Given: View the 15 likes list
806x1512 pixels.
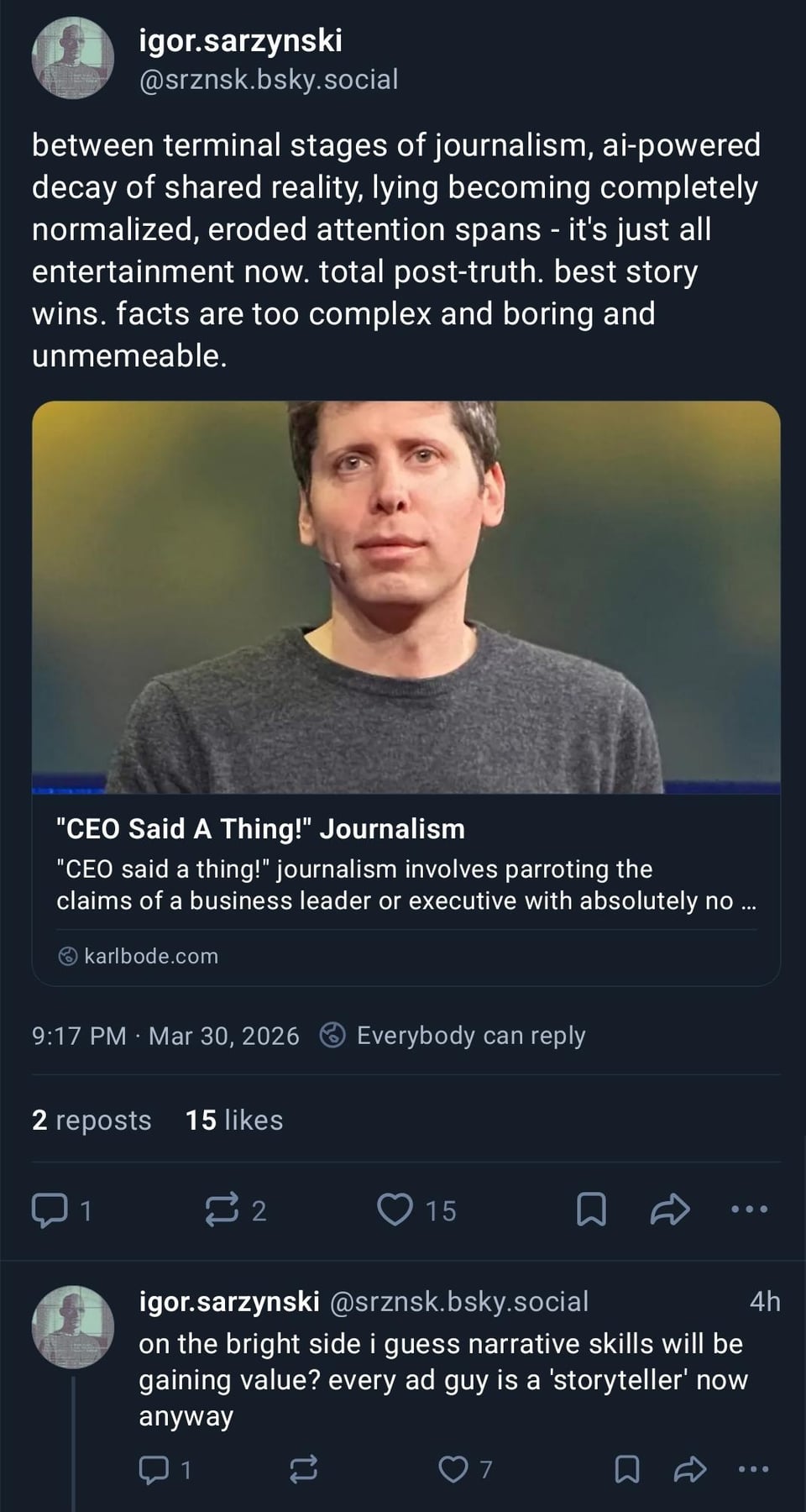Looking at the screenshot, I should pos(234,1120).
